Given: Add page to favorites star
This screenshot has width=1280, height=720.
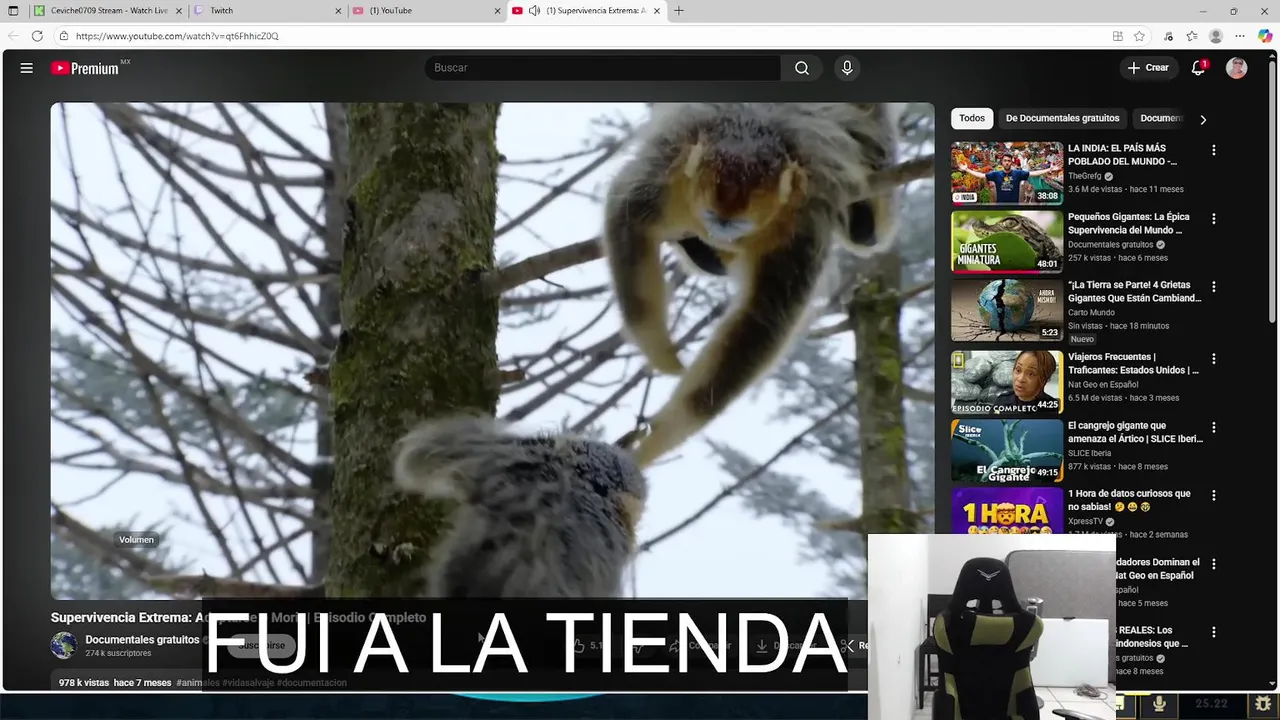Looking at the screenshot, I should (1139, 36).
